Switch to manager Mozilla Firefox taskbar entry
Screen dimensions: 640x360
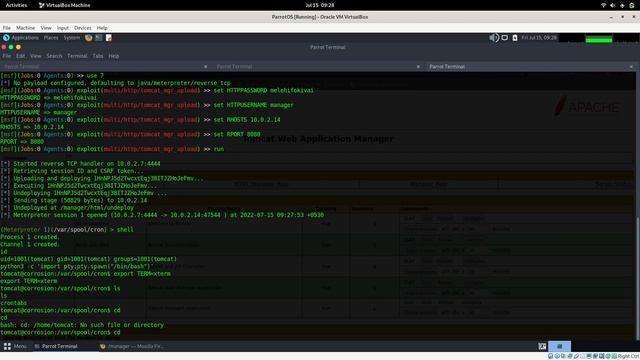tap(131, 346)
